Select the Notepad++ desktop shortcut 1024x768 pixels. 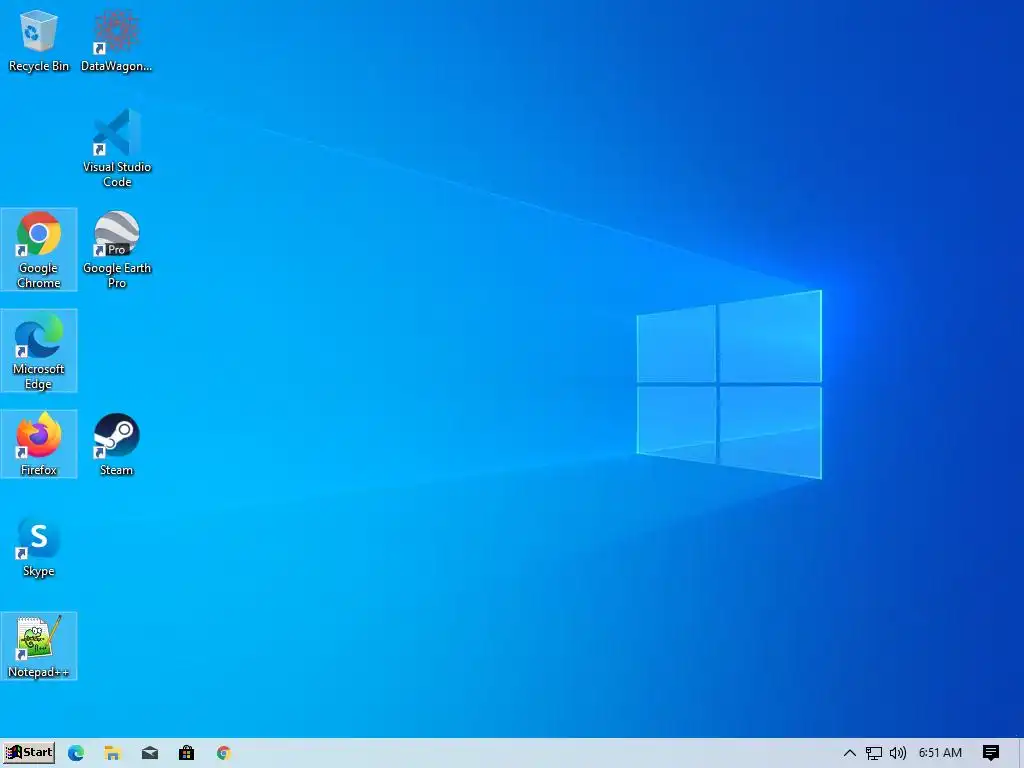tap(39, 647)
